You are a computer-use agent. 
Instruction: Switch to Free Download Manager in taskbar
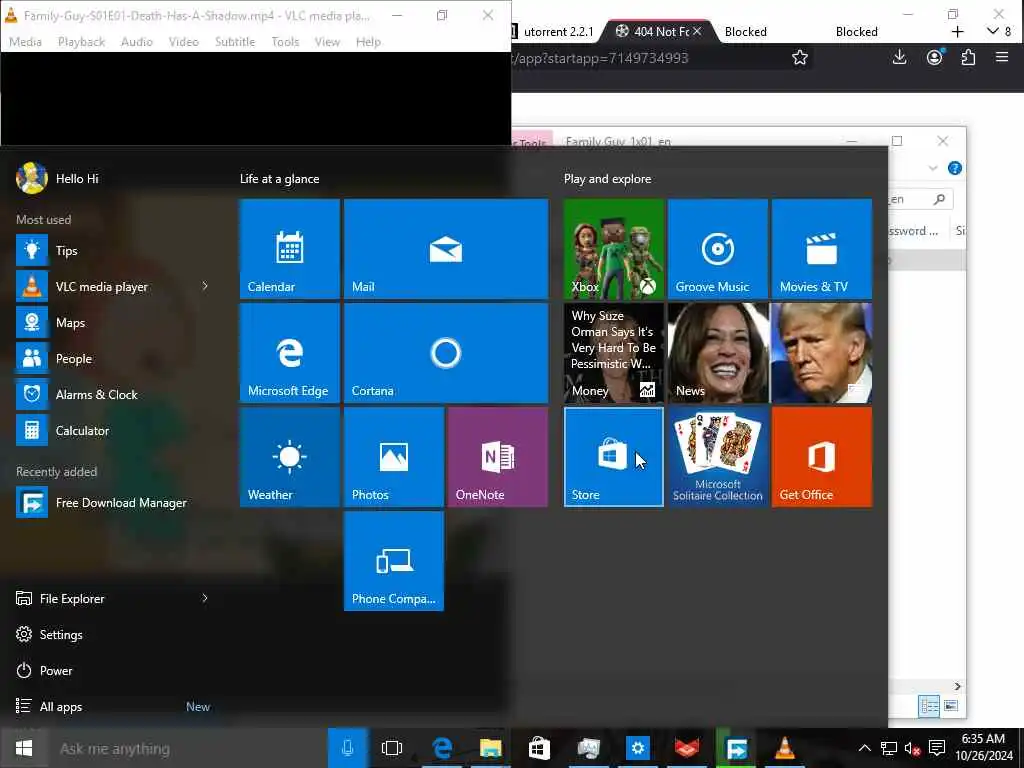point(736,748)
